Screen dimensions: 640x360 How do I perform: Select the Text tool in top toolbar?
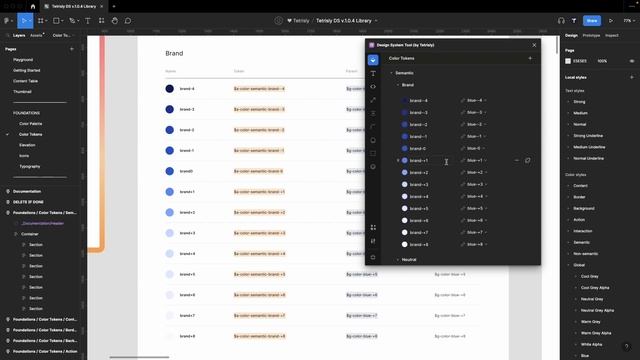click(88, 21)
